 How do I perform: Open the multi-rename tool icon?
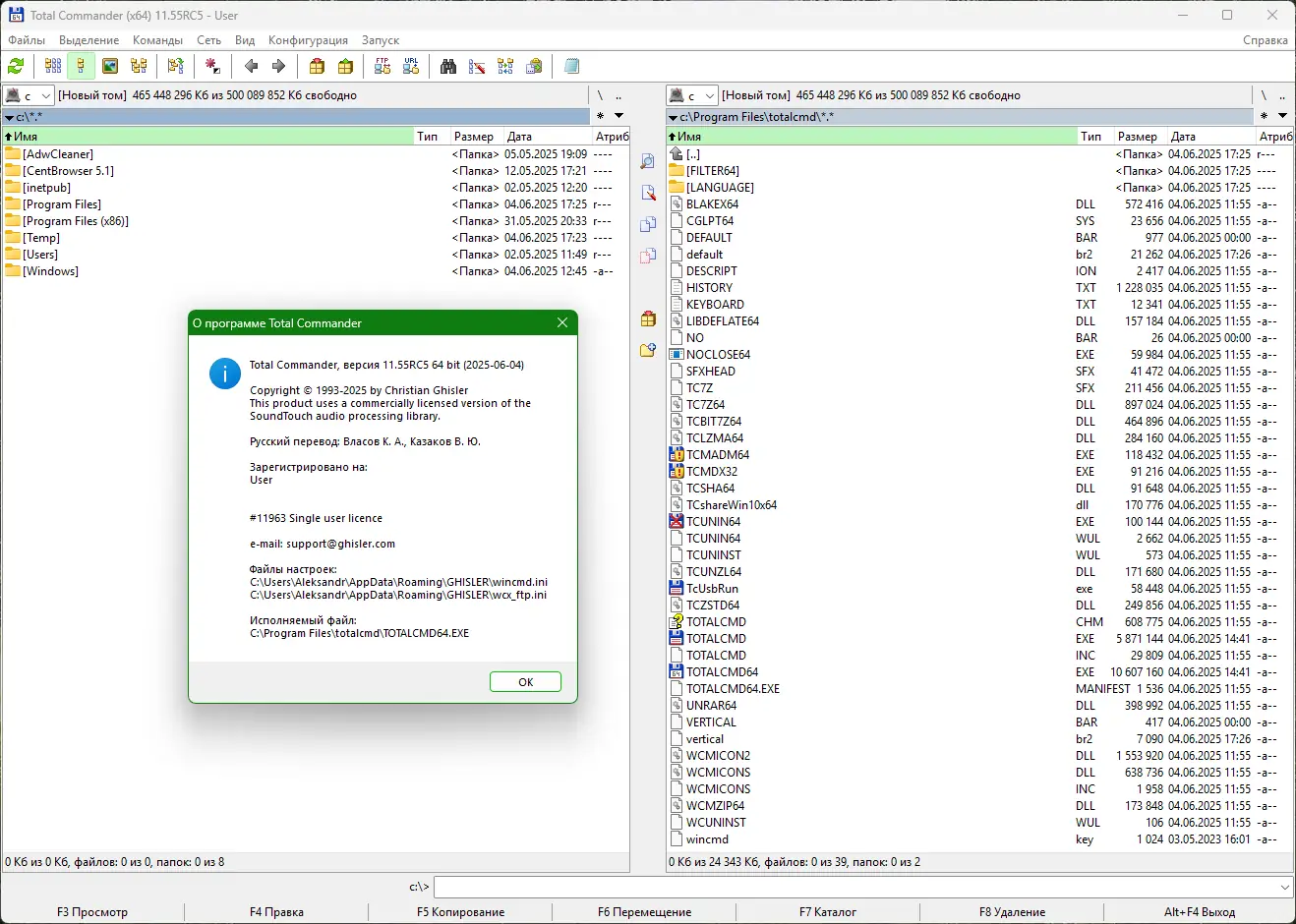pos(477,66)
